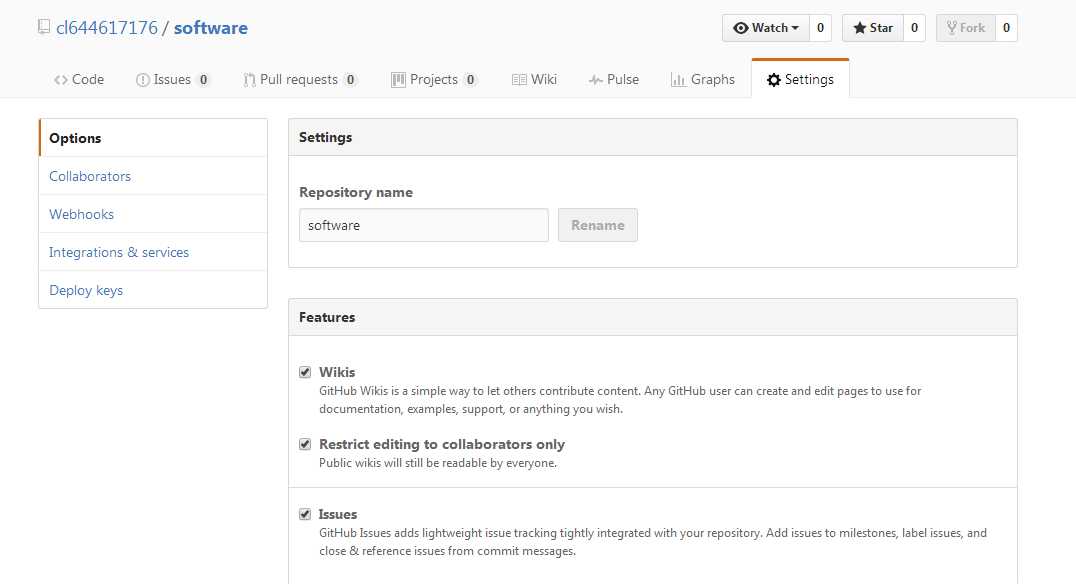The image size is (1076, 584).
Task: Click the Rename button
Action: coord(598,225)
